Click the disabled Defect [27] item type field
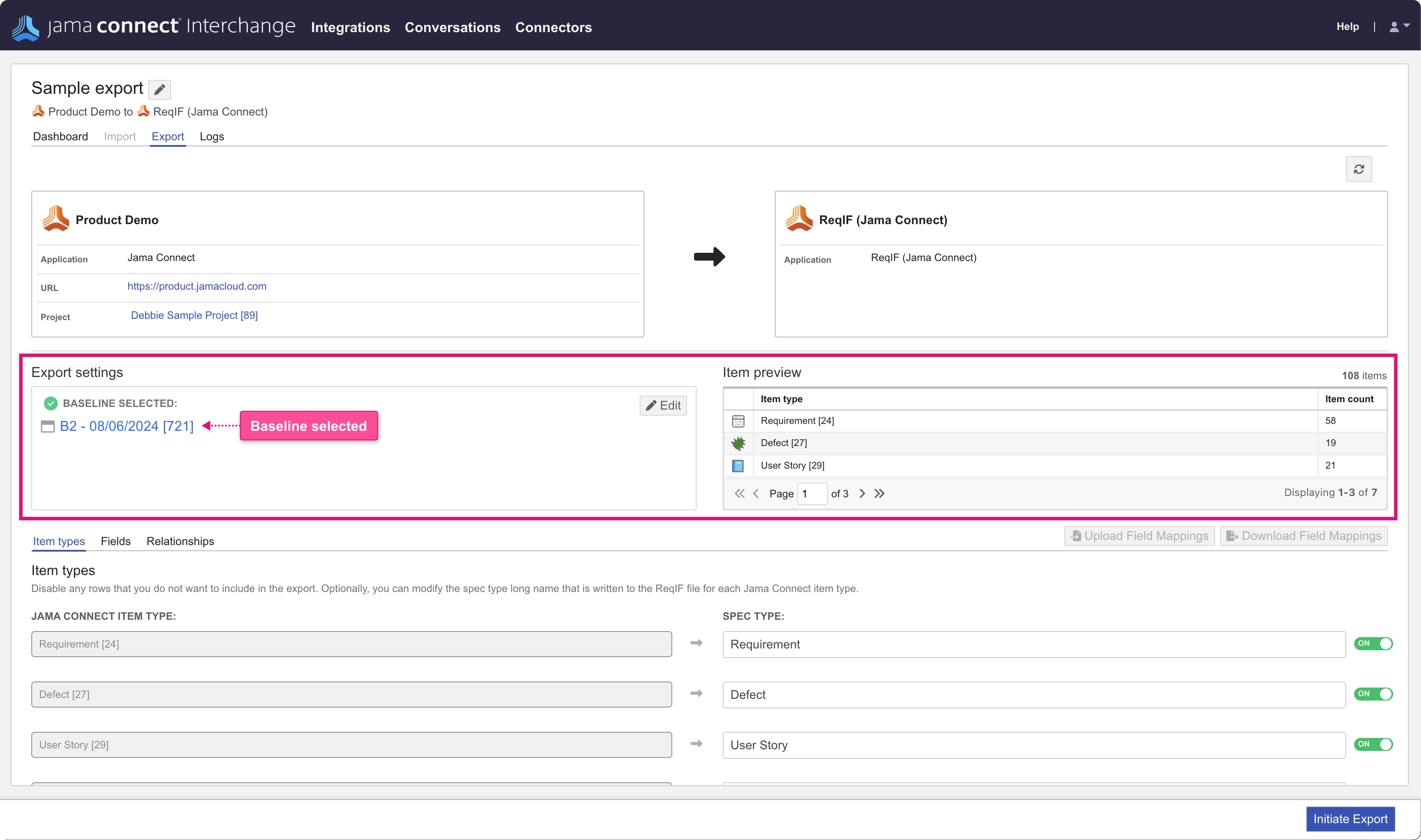 pyautogui.click(x=352, y=694)
